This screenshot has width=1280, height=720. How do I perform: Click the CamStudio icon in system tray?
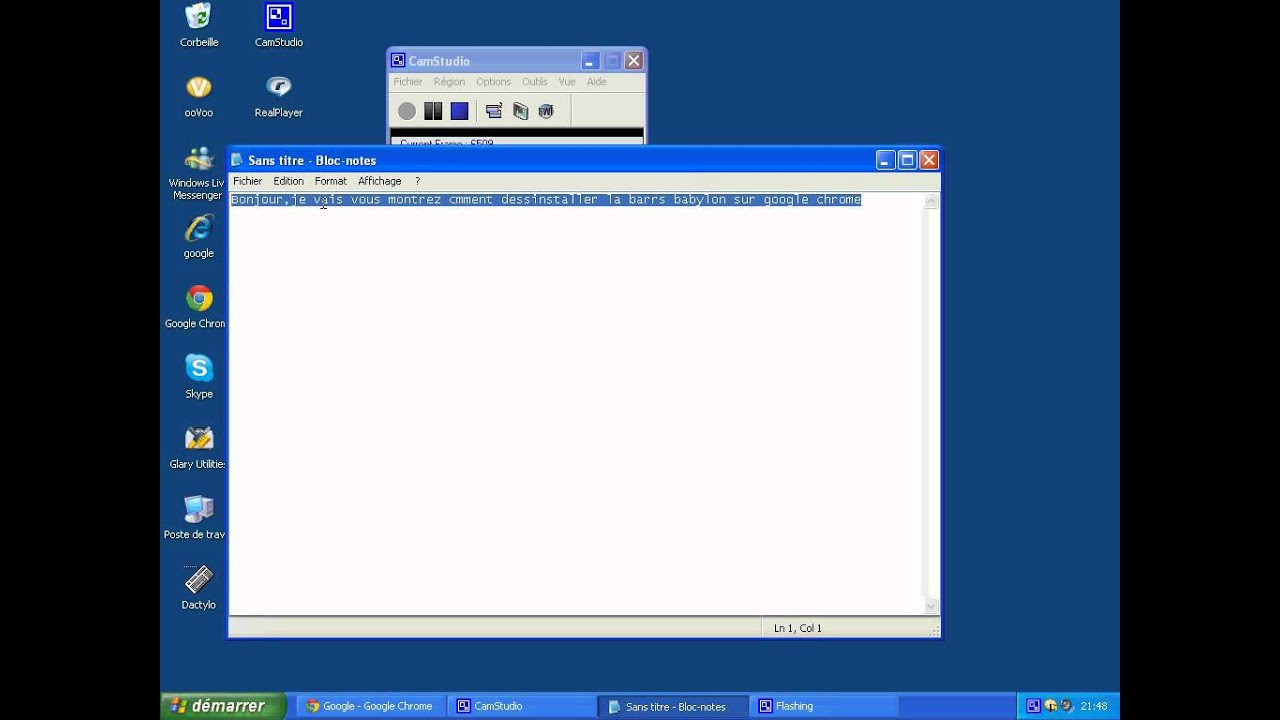coord(1033,706)
